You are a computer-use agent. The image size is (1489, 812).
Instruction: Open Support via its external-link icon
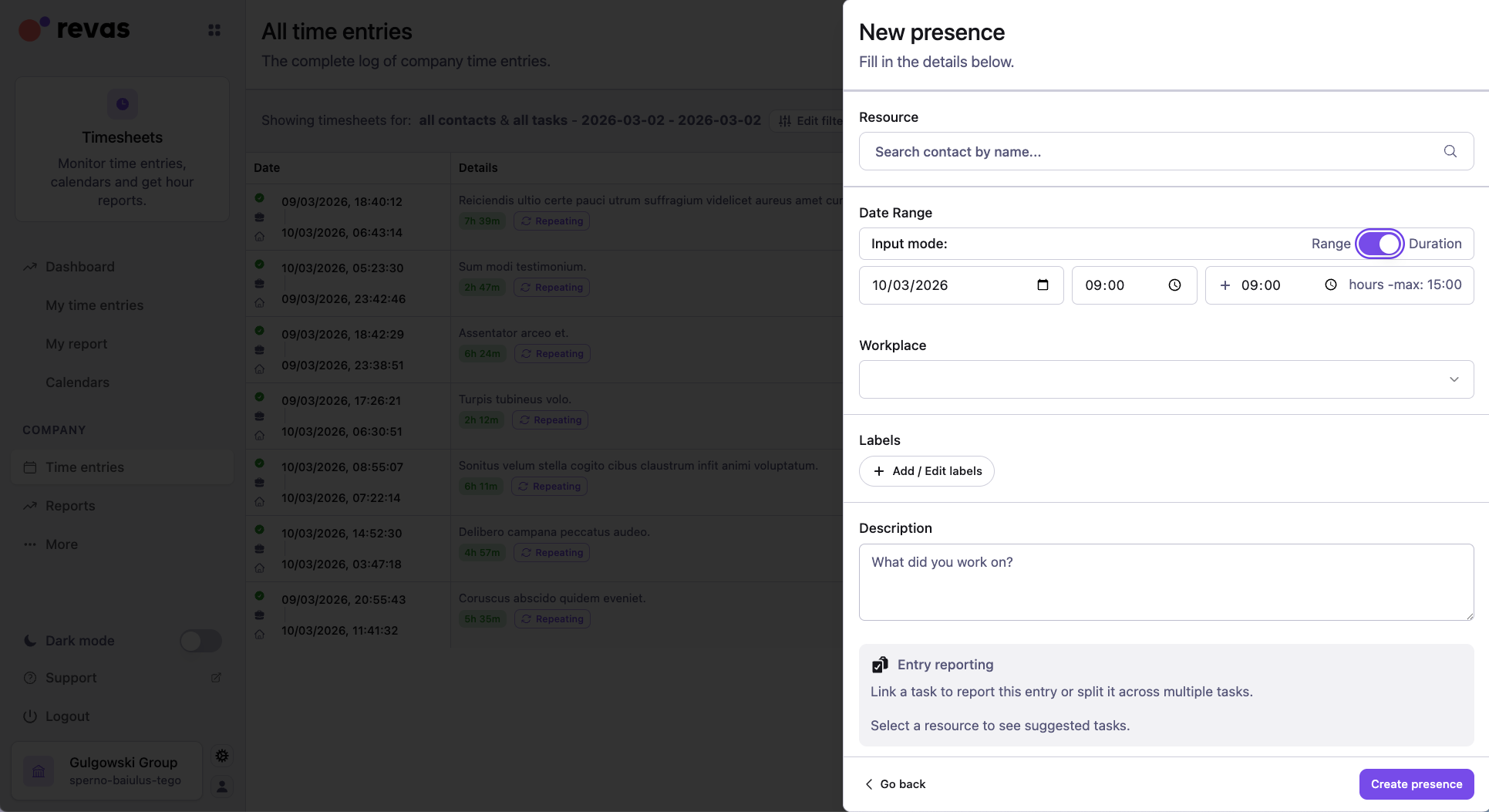(x=216, y=678)
